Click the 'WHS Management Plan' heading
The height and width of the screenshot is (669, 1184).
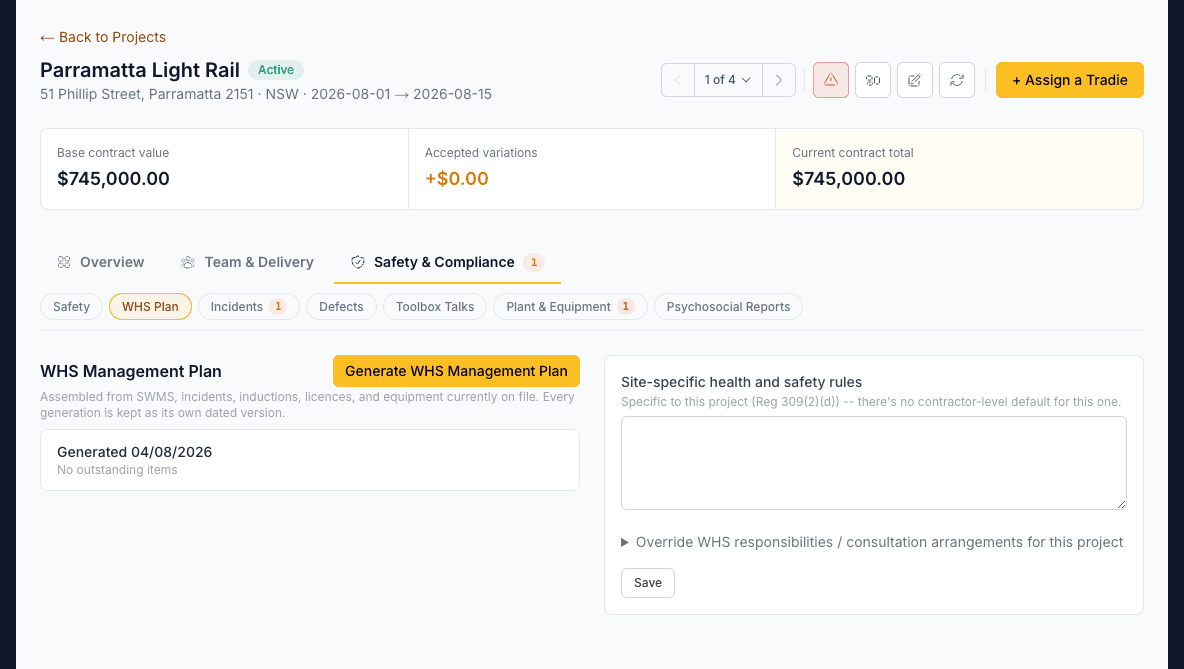coord(131,371)
